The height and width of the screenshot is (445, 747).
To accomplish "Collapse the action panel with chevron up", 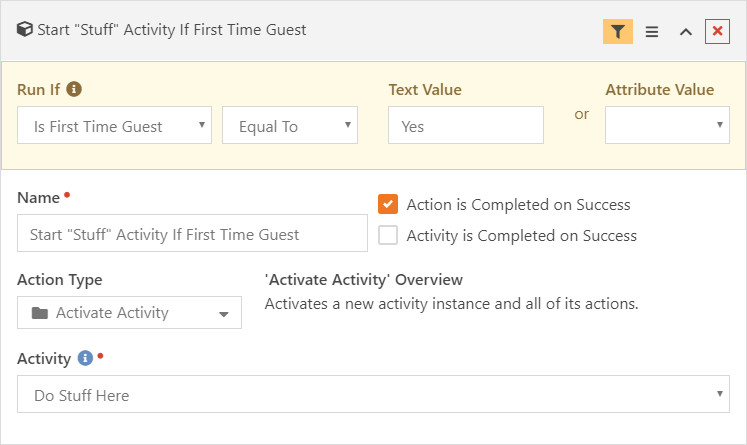I will tap(686, 32).
